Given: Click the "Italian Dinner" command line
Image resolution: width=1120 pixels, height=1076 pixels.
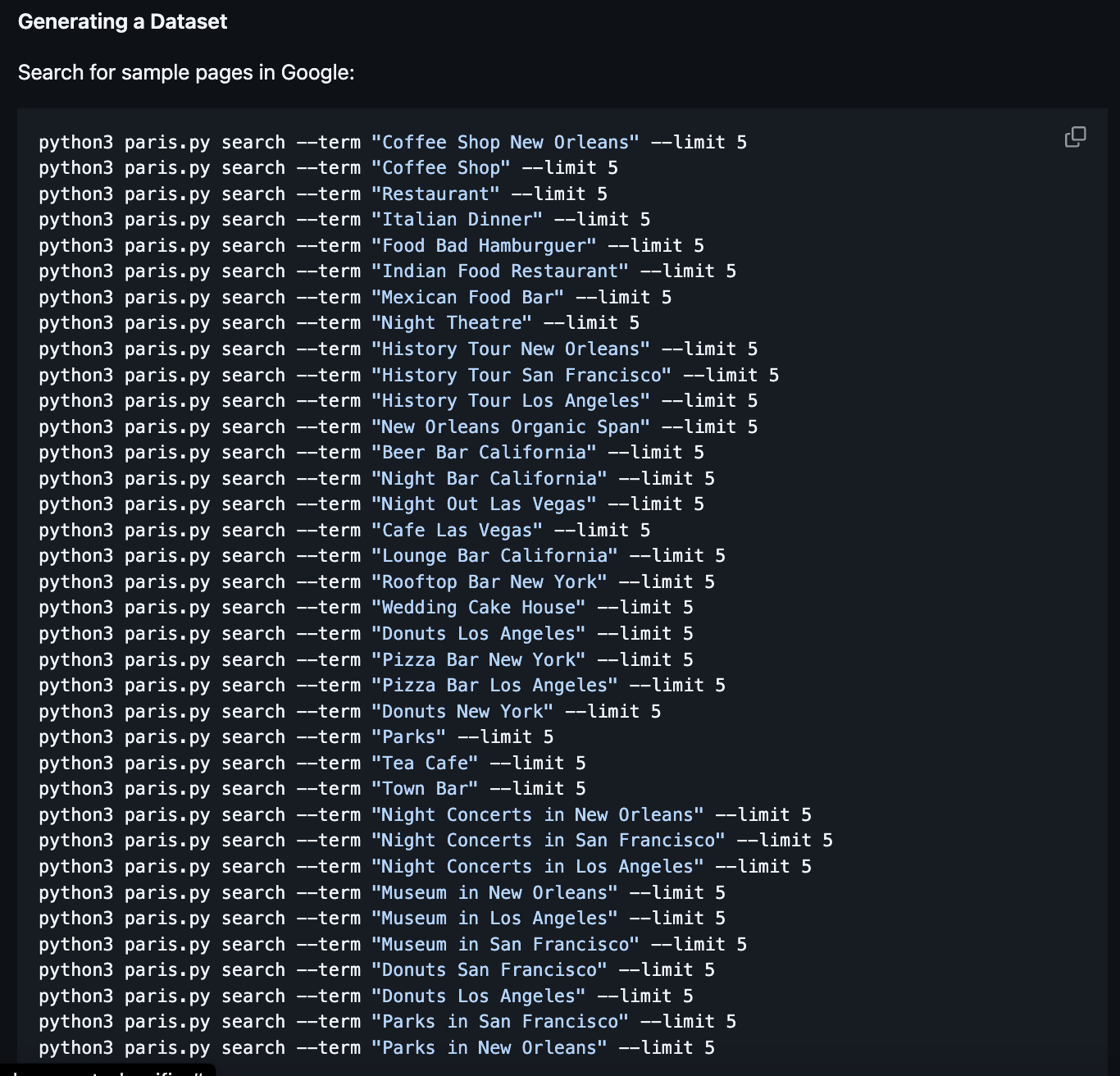Looking at the screenshot, I should tap(344, 219).
